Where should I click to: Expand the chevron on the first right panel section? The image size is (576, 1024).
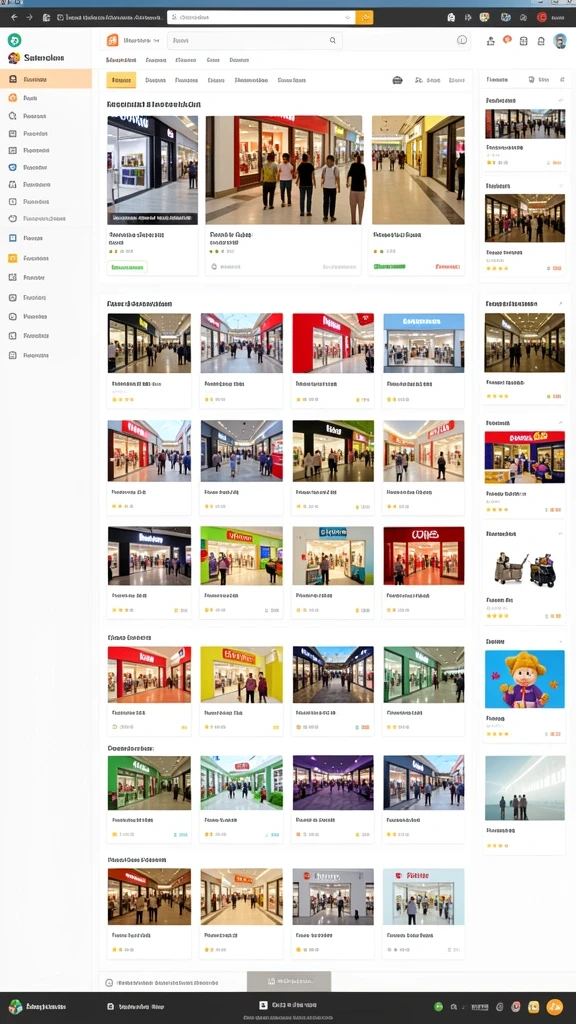(560, 101)
